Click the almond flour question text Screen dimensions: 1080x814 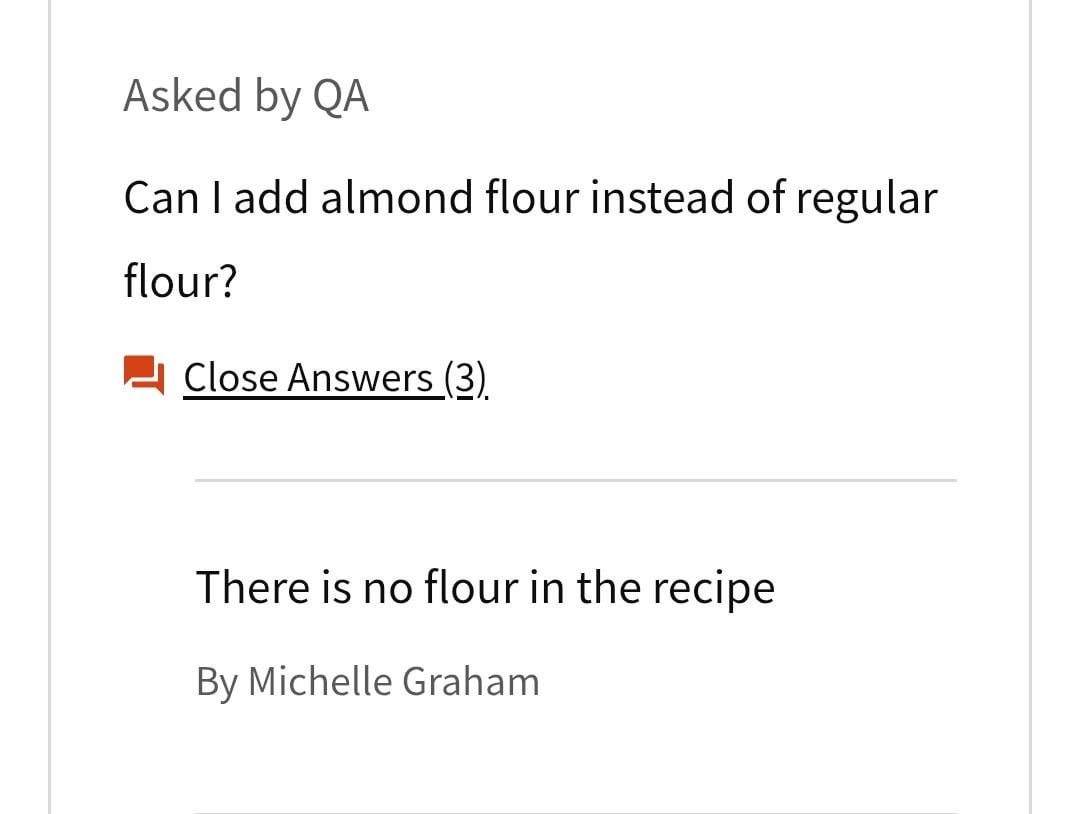(x=530, y=198)
